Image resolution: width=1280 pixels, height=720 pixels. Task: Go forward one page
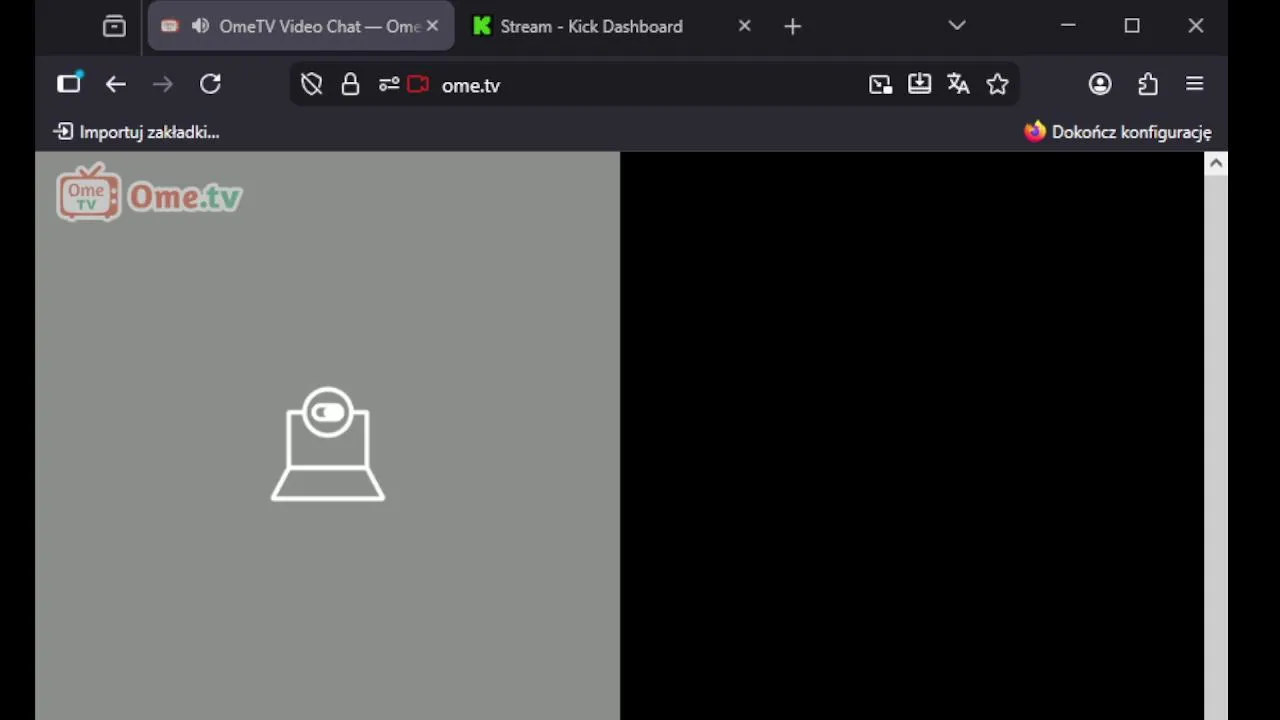162,85
